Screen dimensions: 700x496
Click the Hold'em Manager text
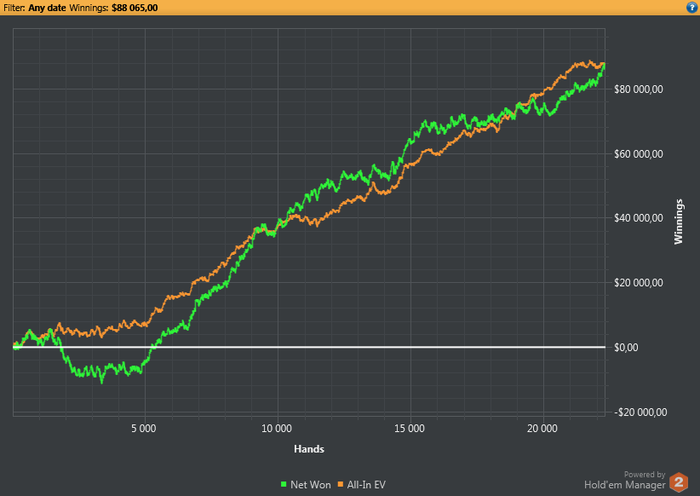coord(625,485)
